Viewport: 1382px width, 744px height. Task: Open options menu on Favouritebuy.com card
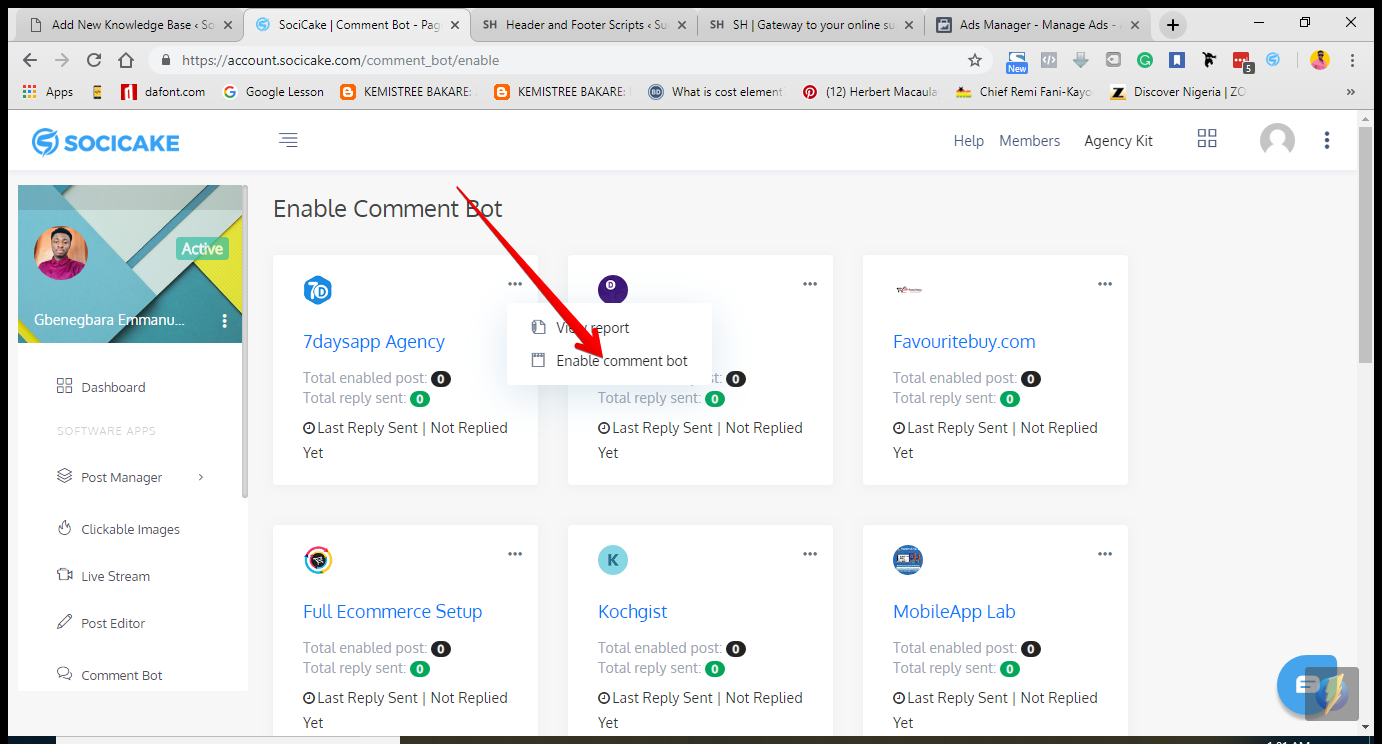coord(1105,284)
